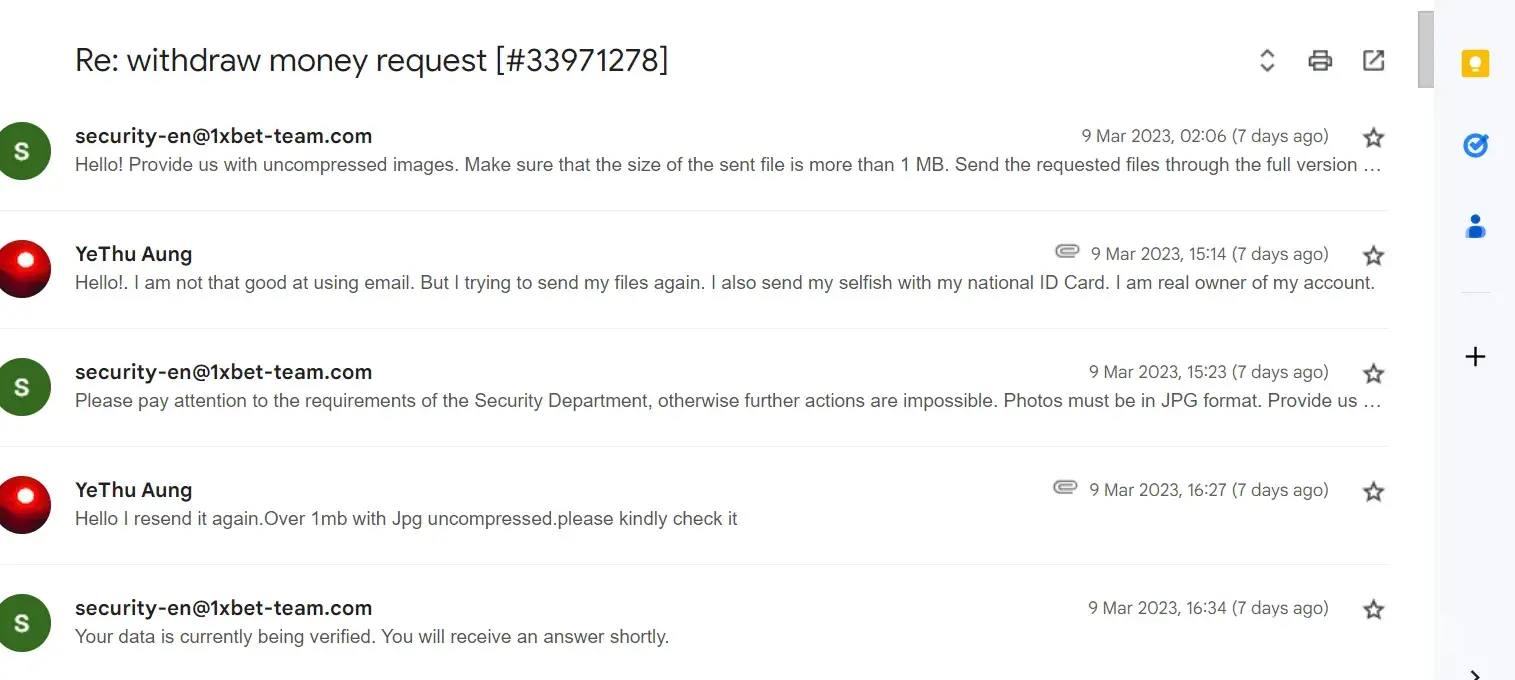This screenshot has width=1515, height=680.
Task: Click green S avatar of the 16:34 message
Action: 23,622
